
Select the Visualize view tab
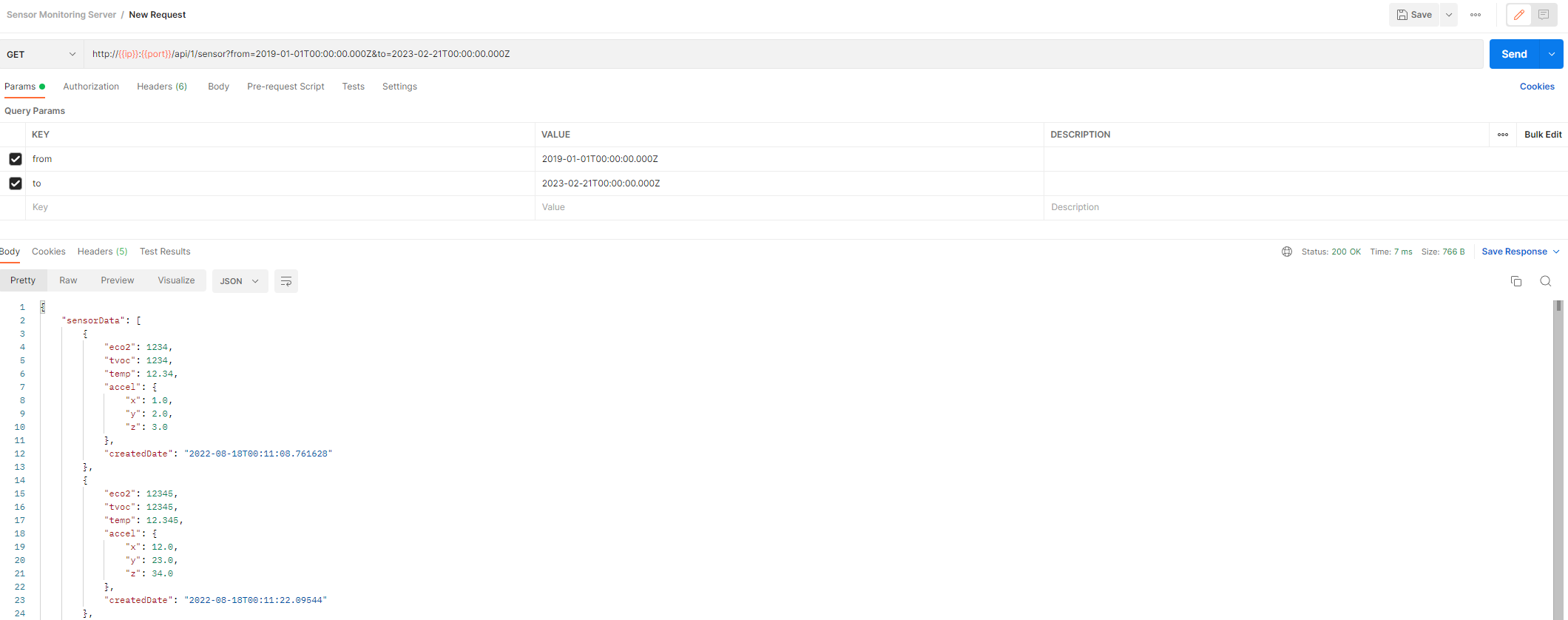(x=176, y=280)
